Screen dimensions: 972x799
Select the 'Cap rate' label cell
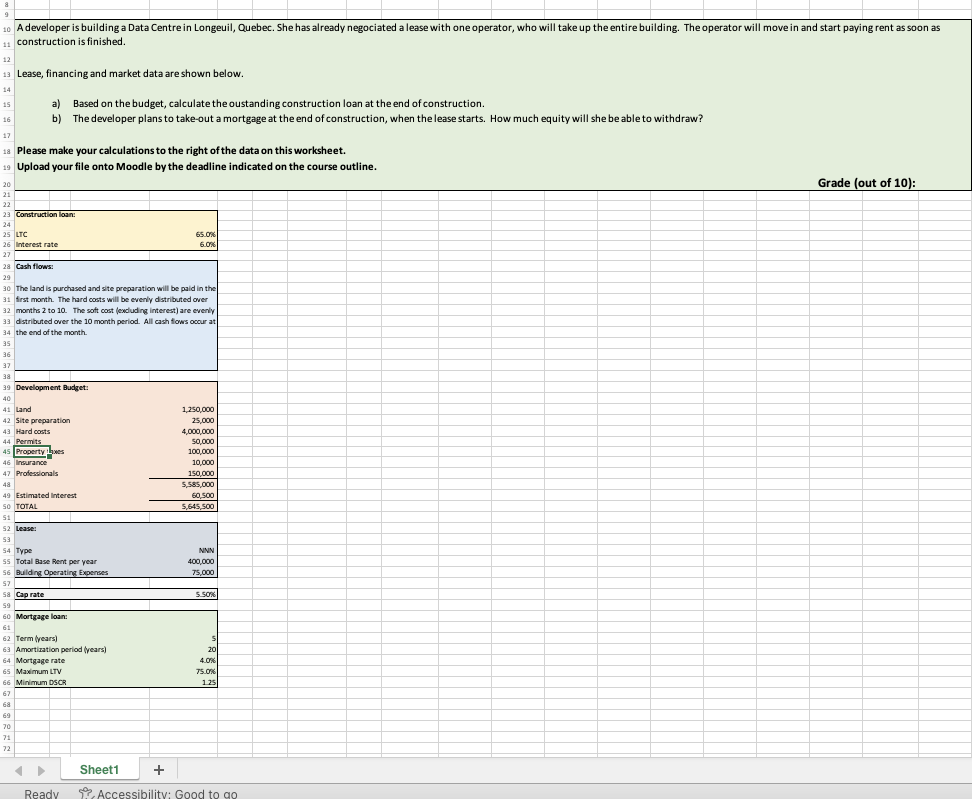[30, 594]
